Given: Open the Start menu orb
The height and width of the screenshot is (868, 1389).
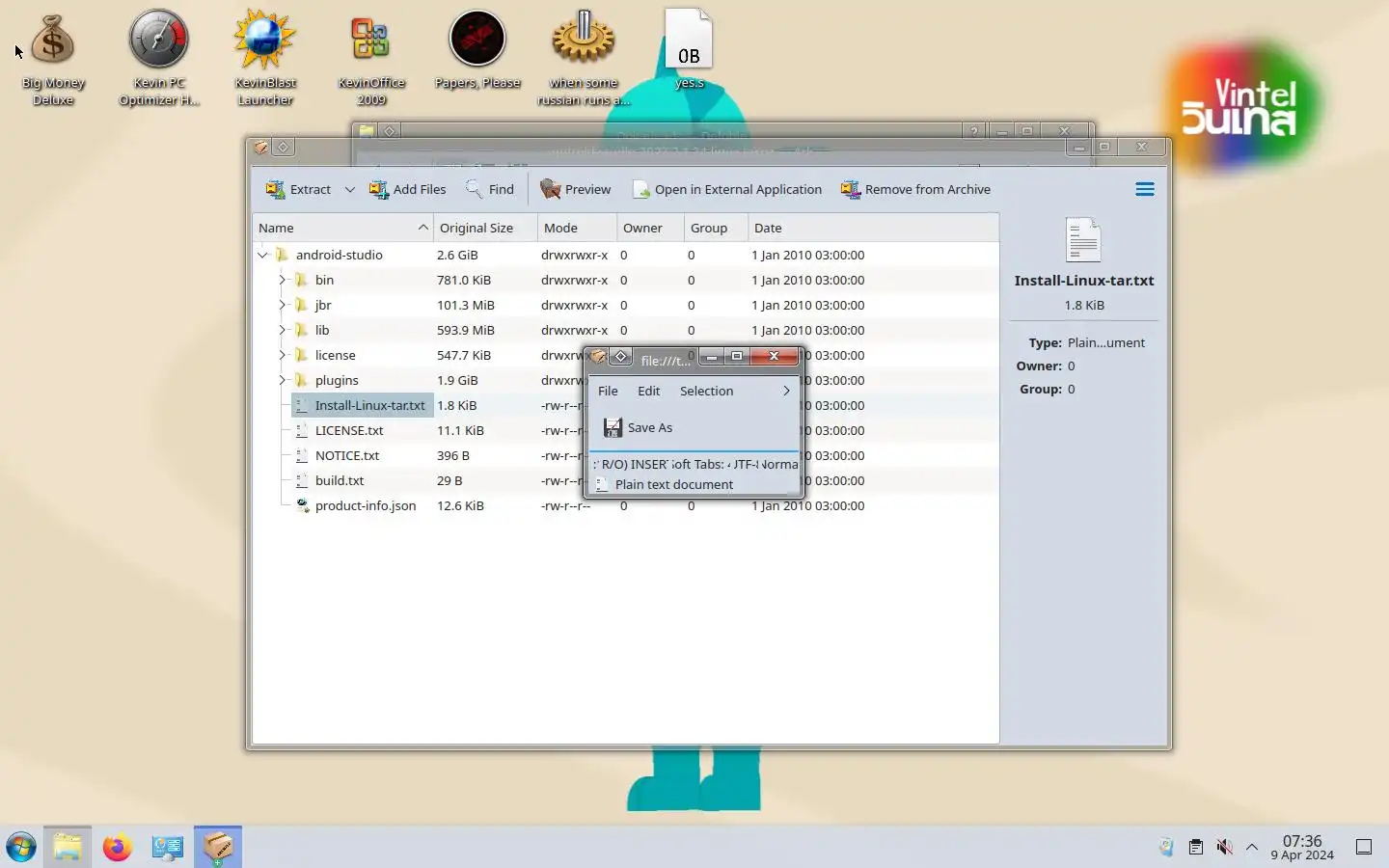Looking at the screenshot, I should (x=21, y=848).
